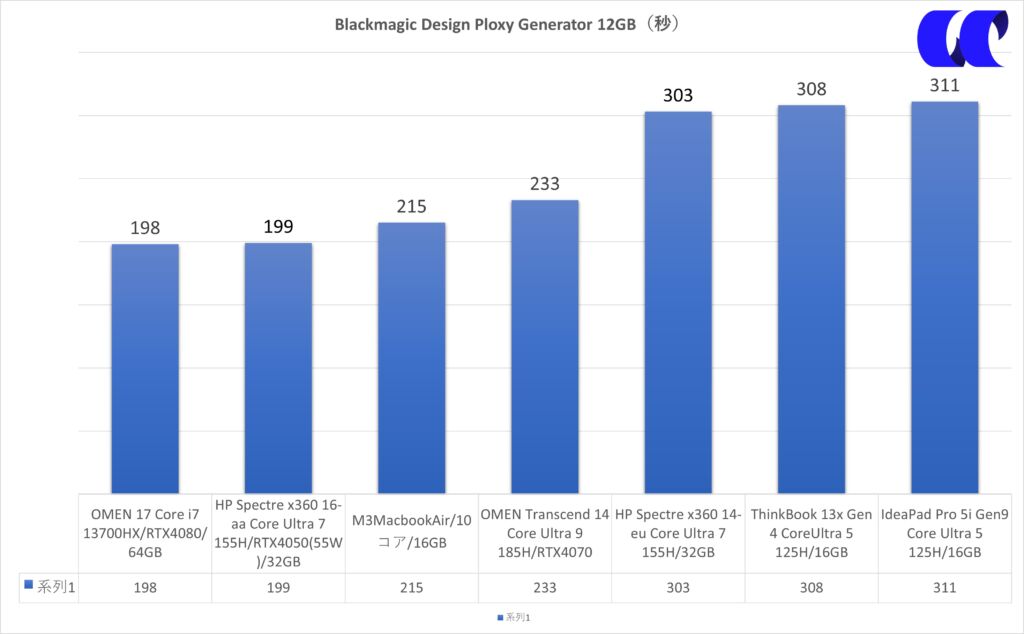
Task: Select the 233 cell in the data table
Action: pos(545,588)
